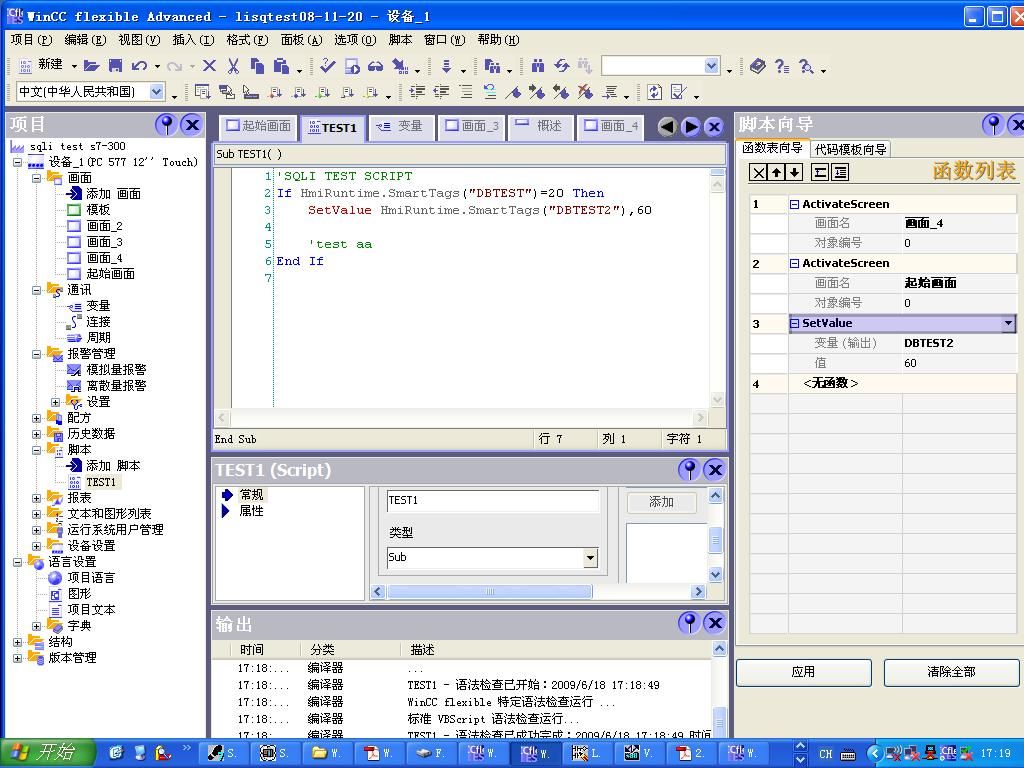
Task: Click the open project folder icon
Action: coord(91,66)
